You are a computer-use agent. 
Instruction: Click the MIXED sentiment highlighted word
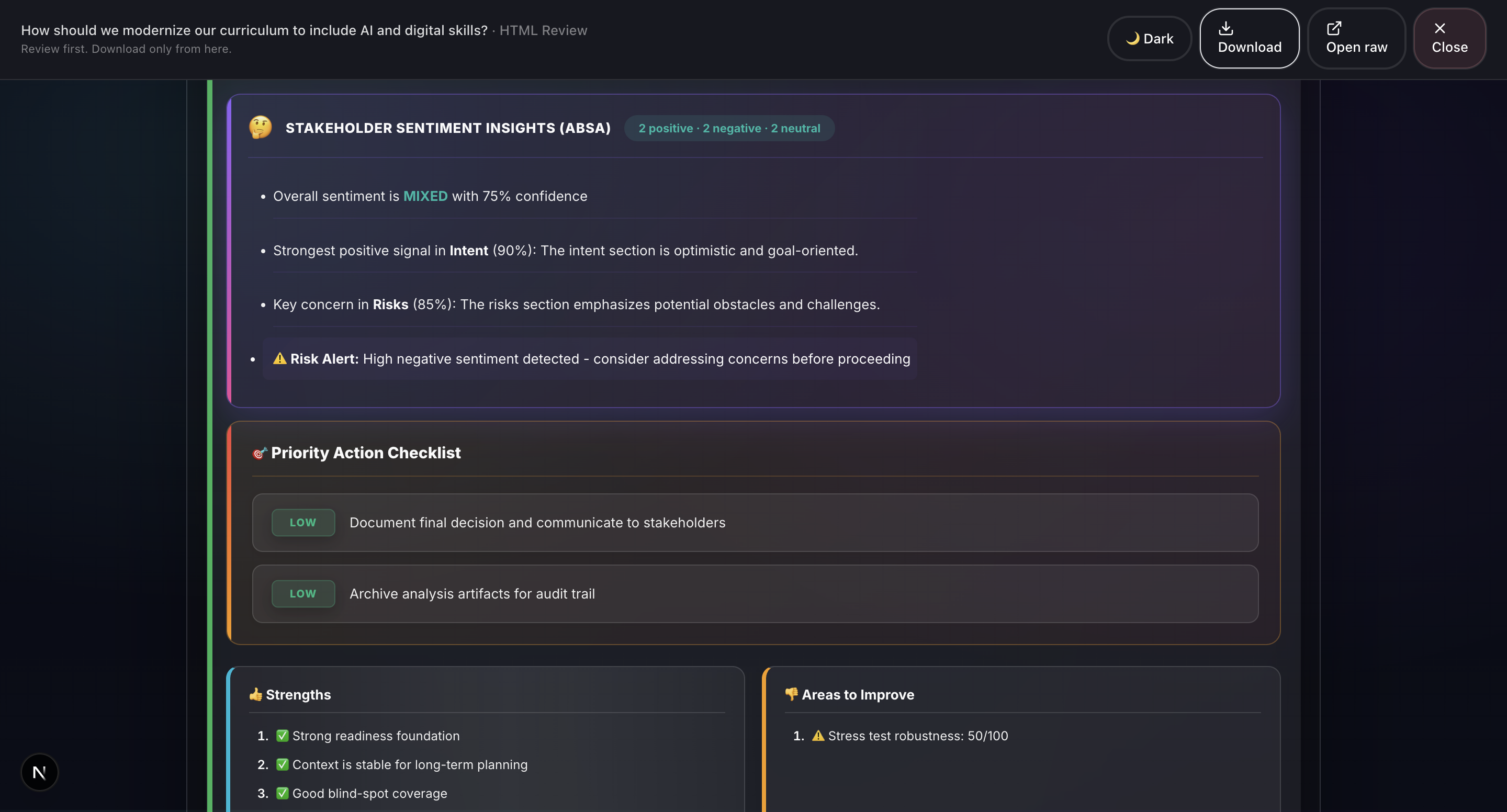click(x=425, y=196)
